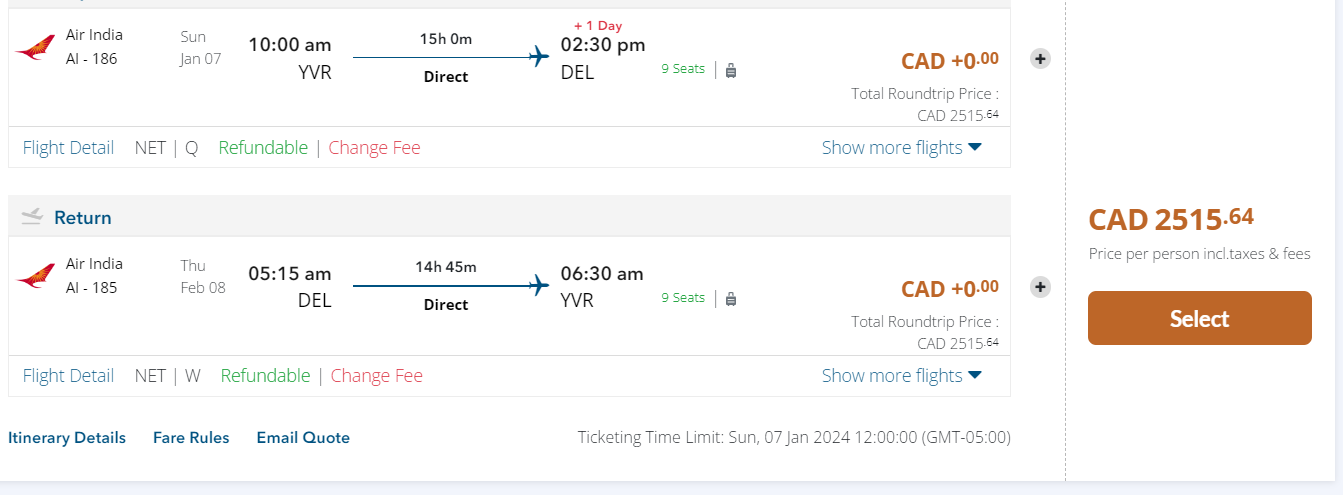Expand Show more flights for outbound
The image size is (1343, 495).
901,148
